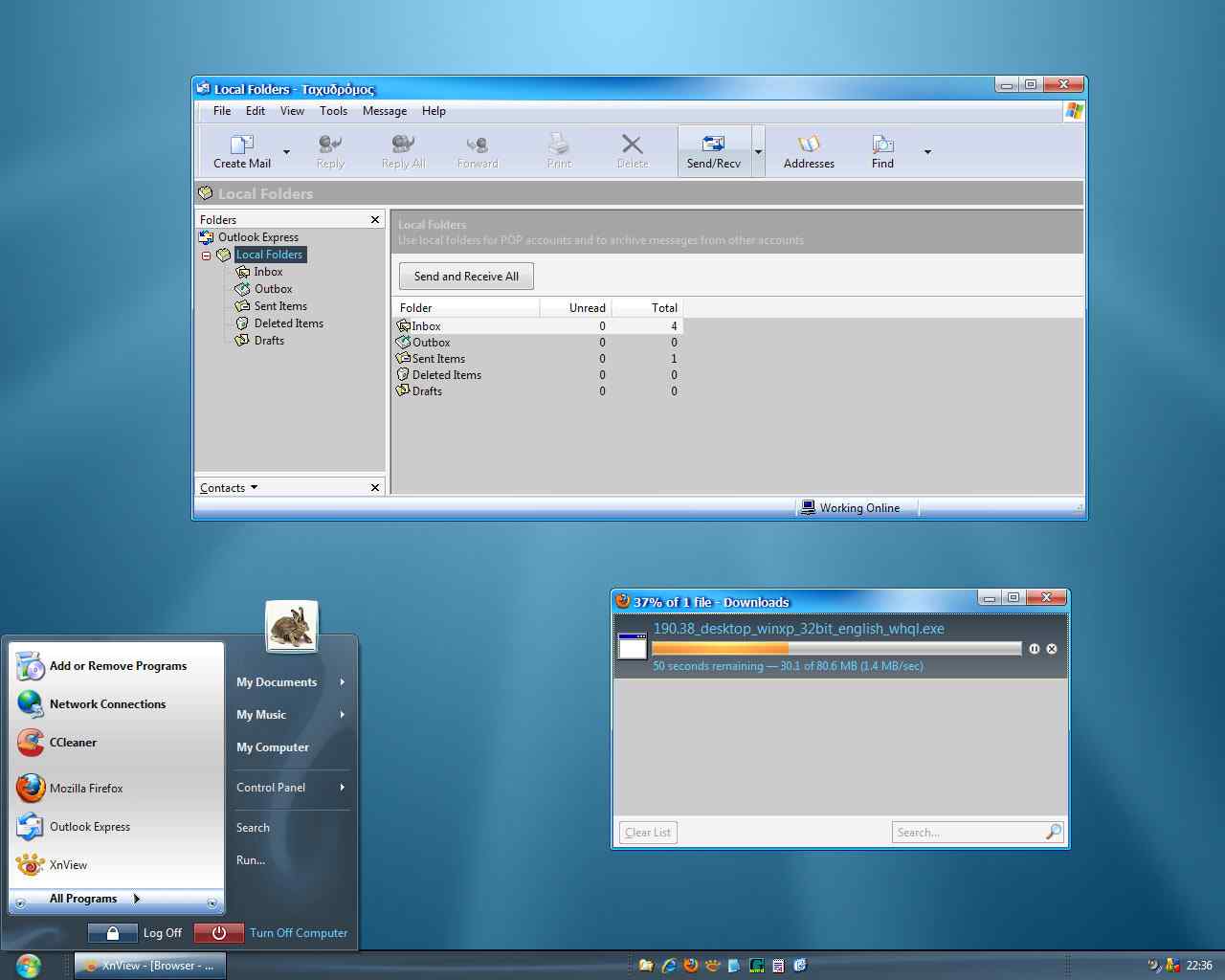Open the Edit menu
The height and width of the screenshot is (980, 1225).
coord(256,111)
